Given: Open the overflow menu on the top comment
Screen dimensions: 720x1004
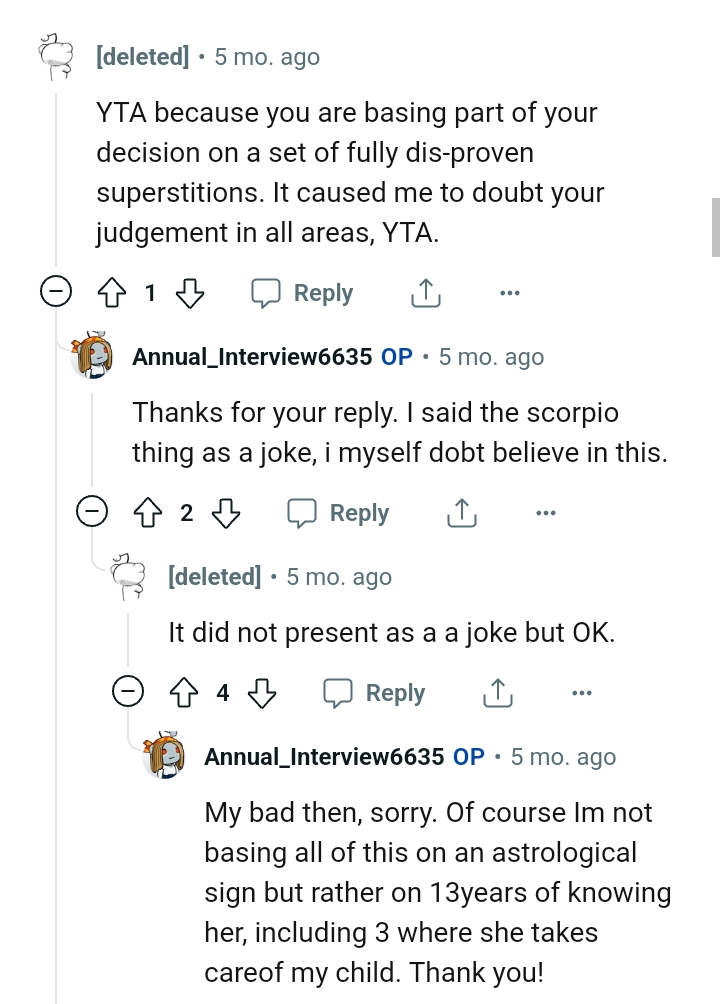Looking at the screenshot, I should click(x=510, y=293).
